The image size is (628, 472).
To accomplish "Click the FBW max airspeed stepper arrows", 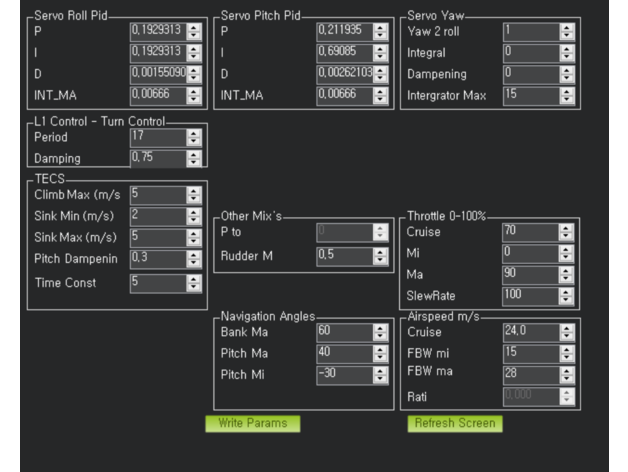I will coord(567,373).
